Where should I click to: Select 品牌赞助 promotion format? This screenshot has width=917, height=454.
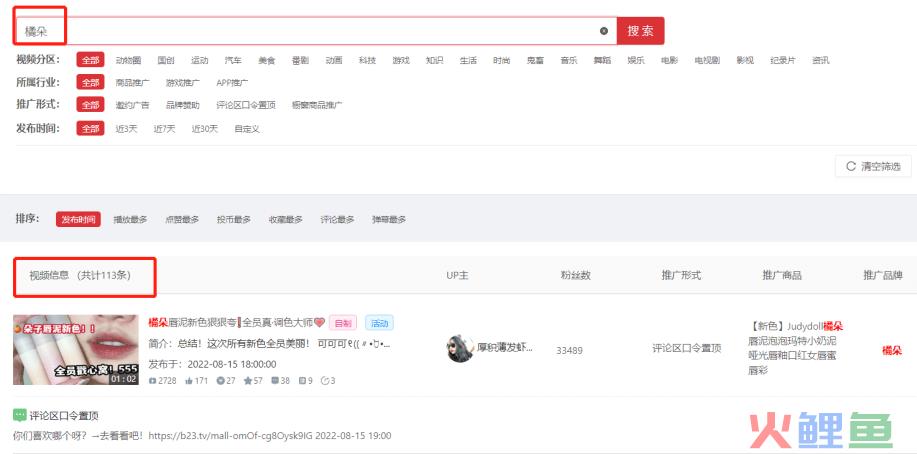pos(182,105)
